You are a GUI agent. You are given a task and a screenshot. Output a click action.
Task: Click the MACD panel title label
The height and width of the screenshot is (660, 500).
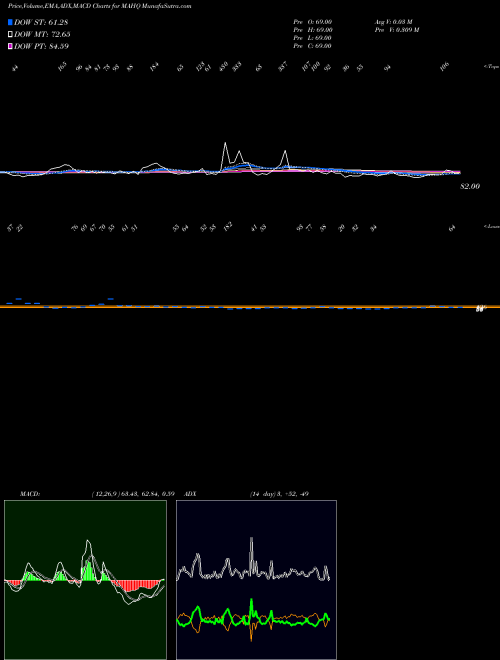point(30,494)
